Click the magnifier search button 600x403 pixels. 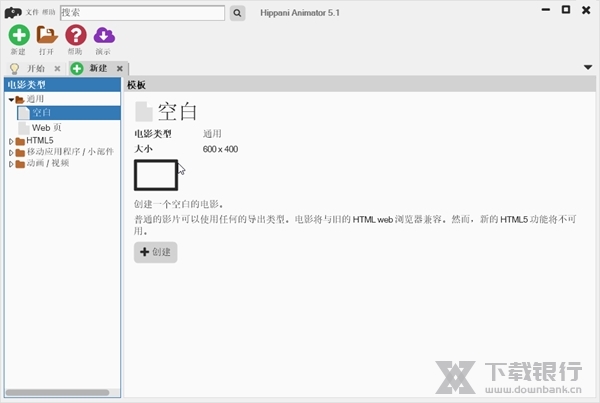(237, 13)
